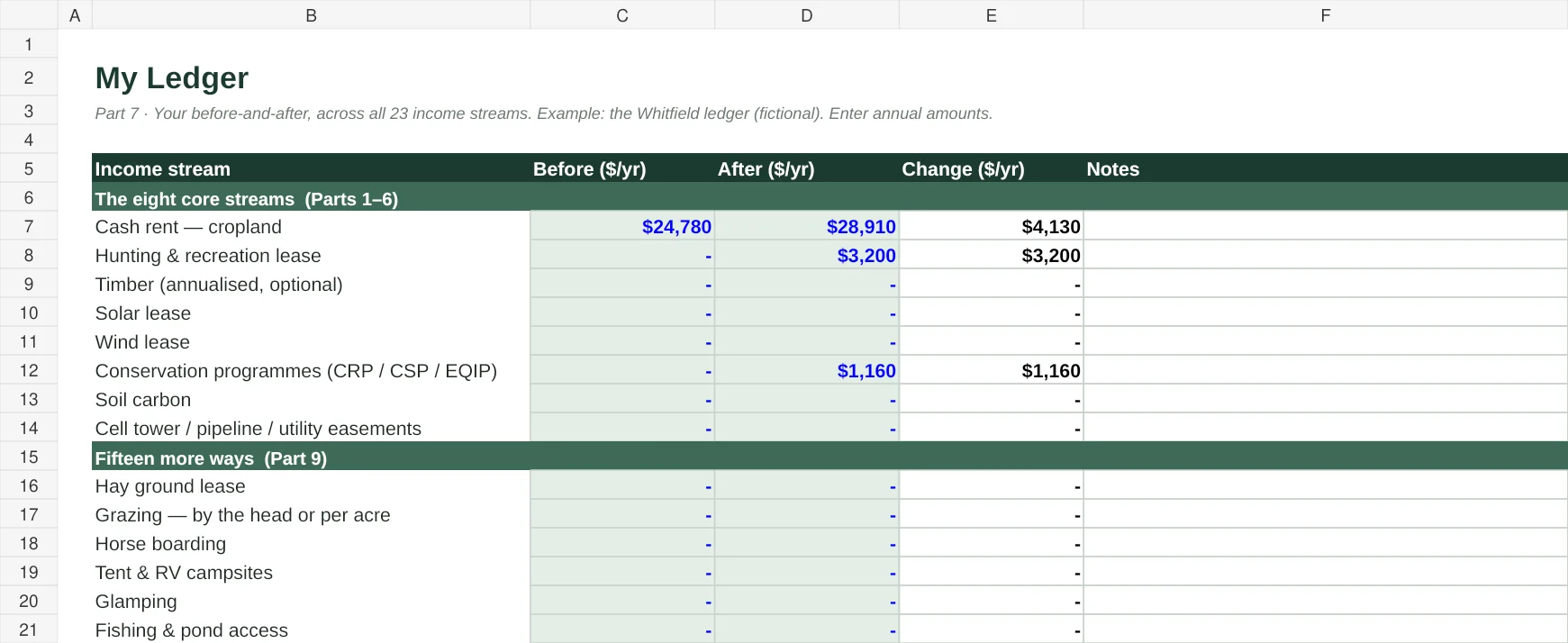The height and width of the screenshot is (643, 1568).
Task: Click the After cell for Hay ground lease
Action: [x=807, y=485]
